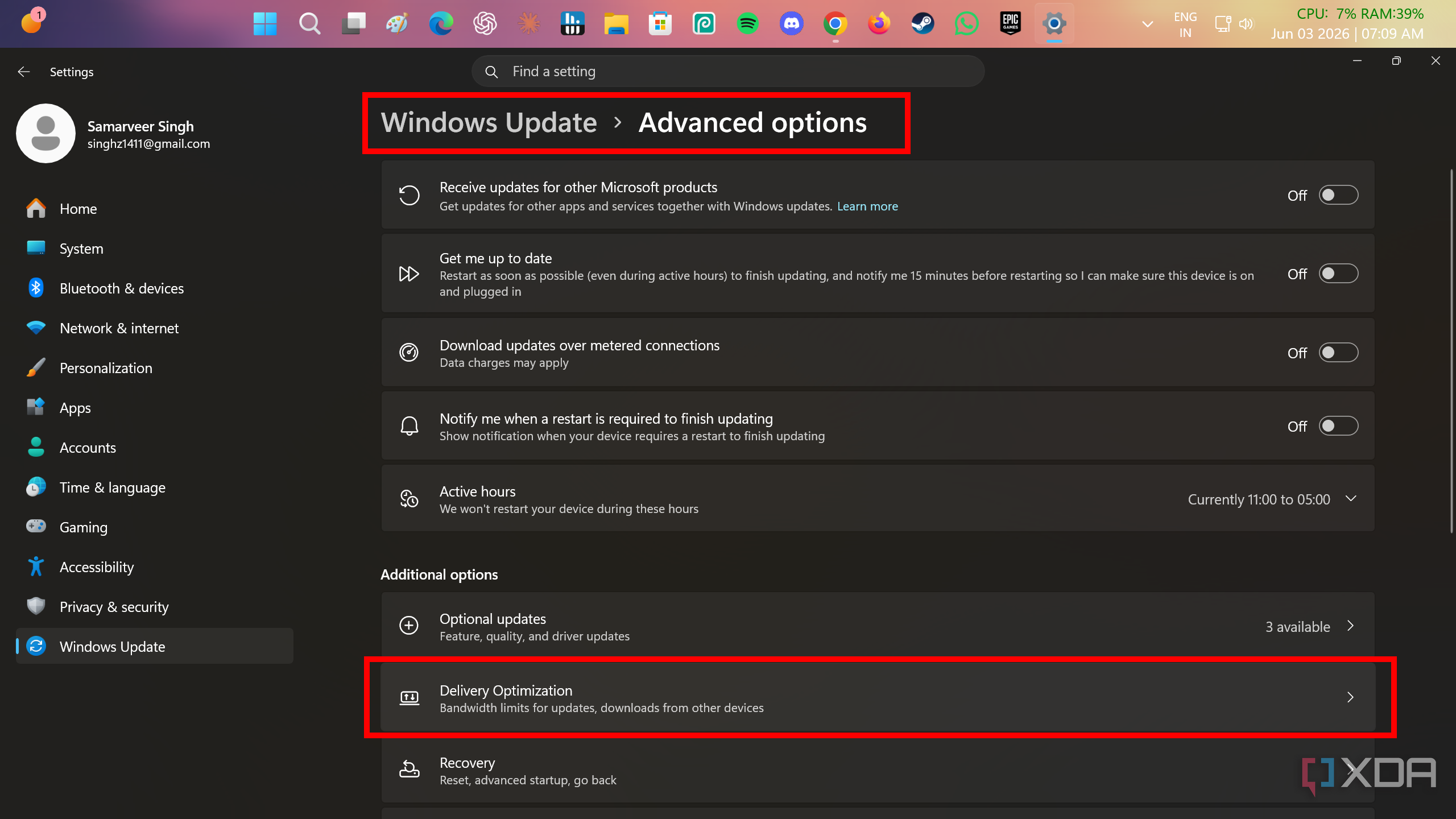Open Network & internet settings
1456x819 pixels.
155,328
